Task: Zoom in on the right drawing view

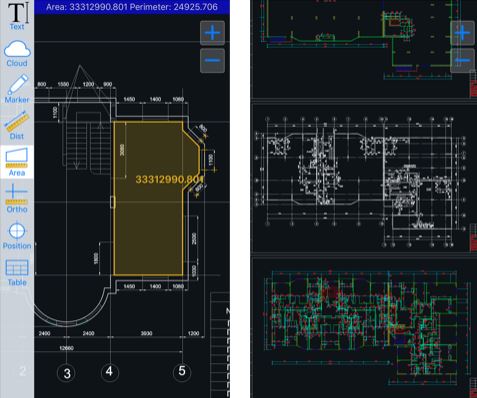Action: pos(463,33)
